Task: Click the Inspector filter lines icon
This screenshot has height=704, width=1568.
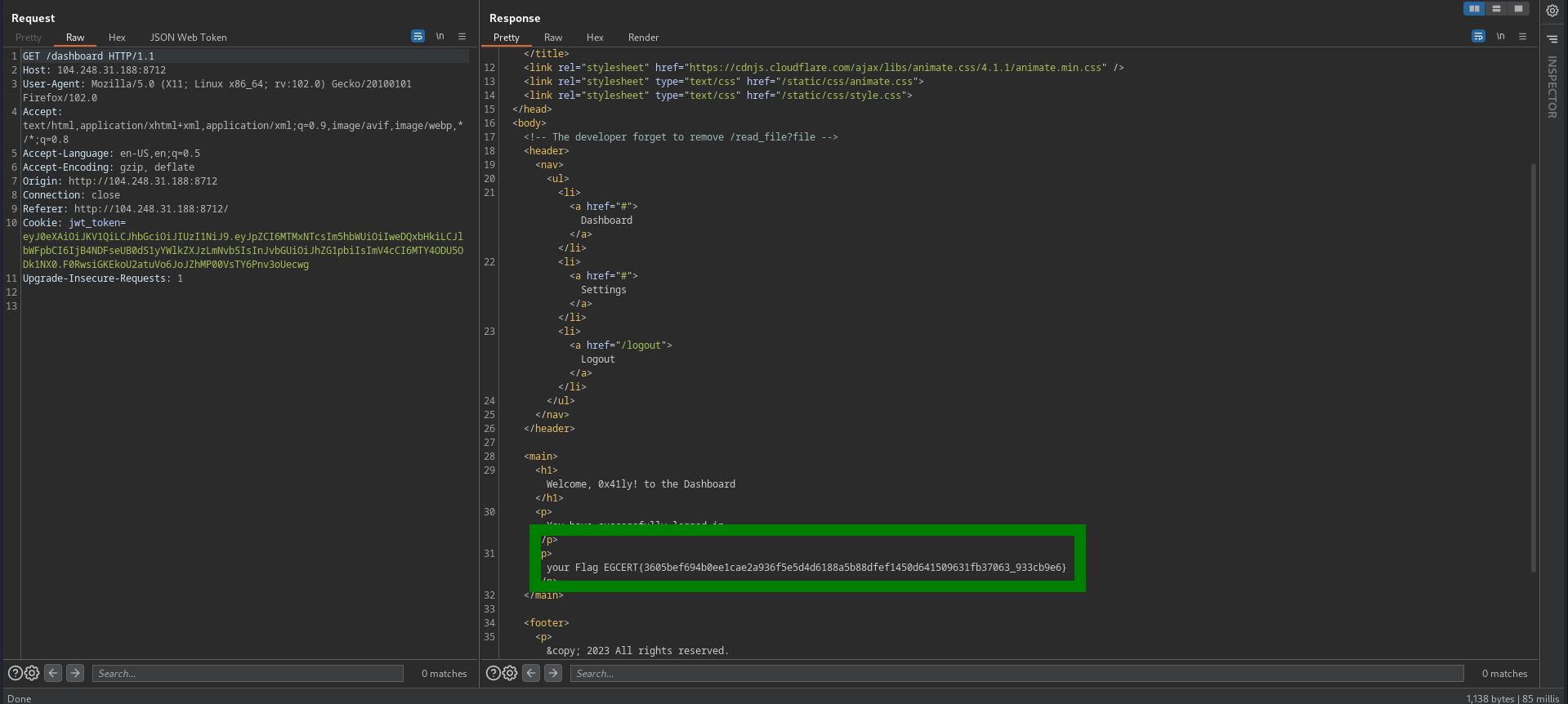Action: coord(1552,39)
